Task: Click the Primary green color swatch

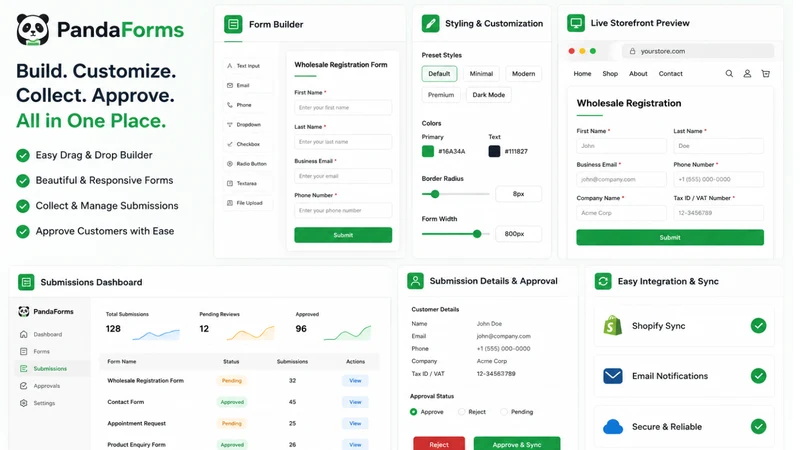Action: [x=428, y=151]
